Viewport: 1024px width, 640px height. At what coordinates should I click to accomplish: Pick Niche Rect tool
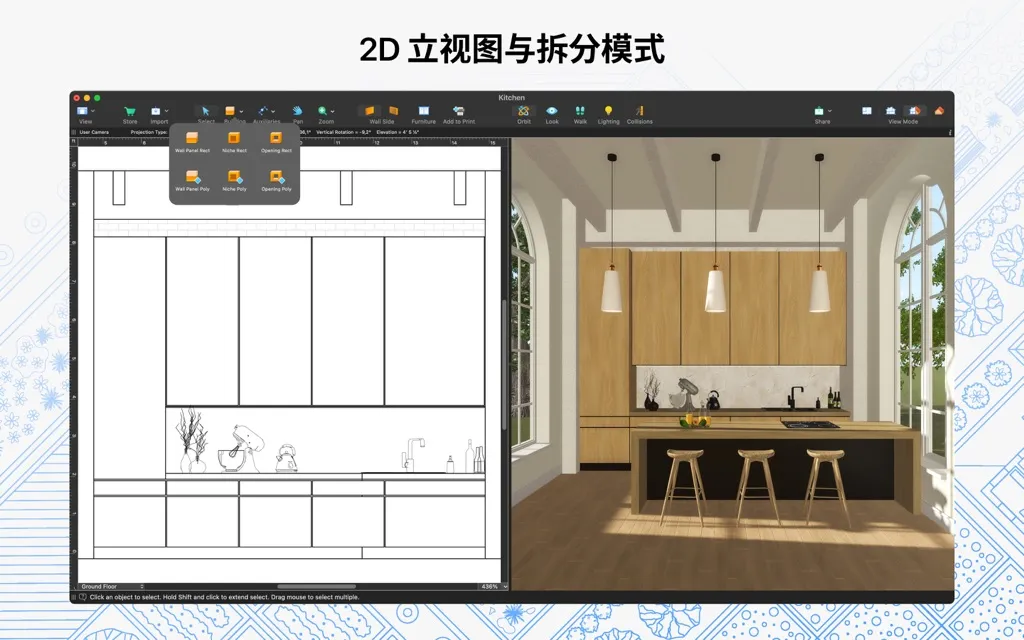click(x=234, y=138)
